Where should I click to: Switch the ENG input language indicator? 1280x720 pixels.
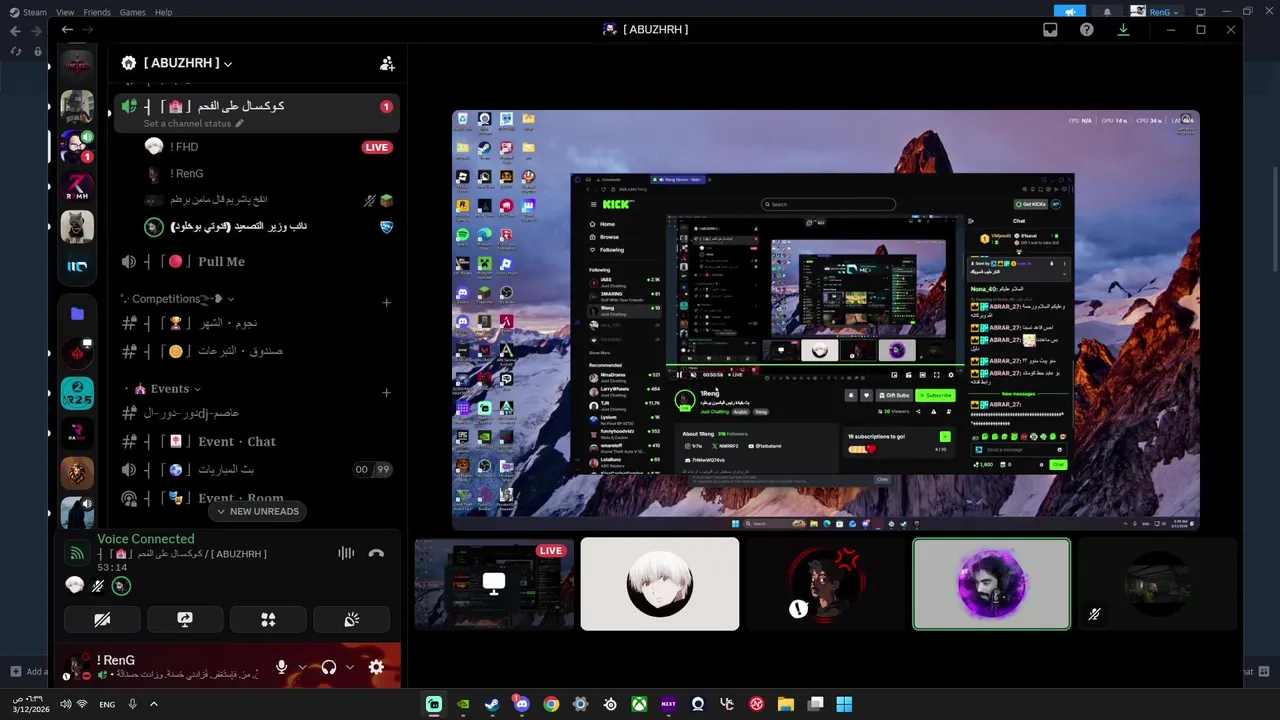pos(107,704)
